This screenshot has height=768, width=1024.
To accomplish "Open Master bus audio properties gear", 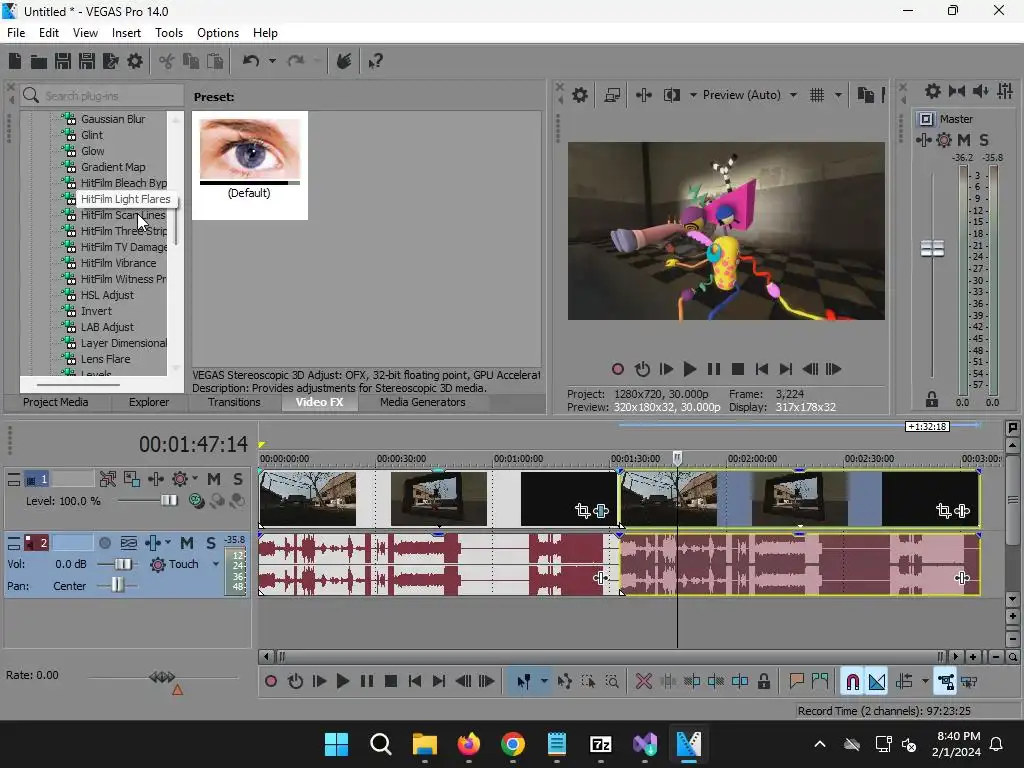I will (933, 91).
